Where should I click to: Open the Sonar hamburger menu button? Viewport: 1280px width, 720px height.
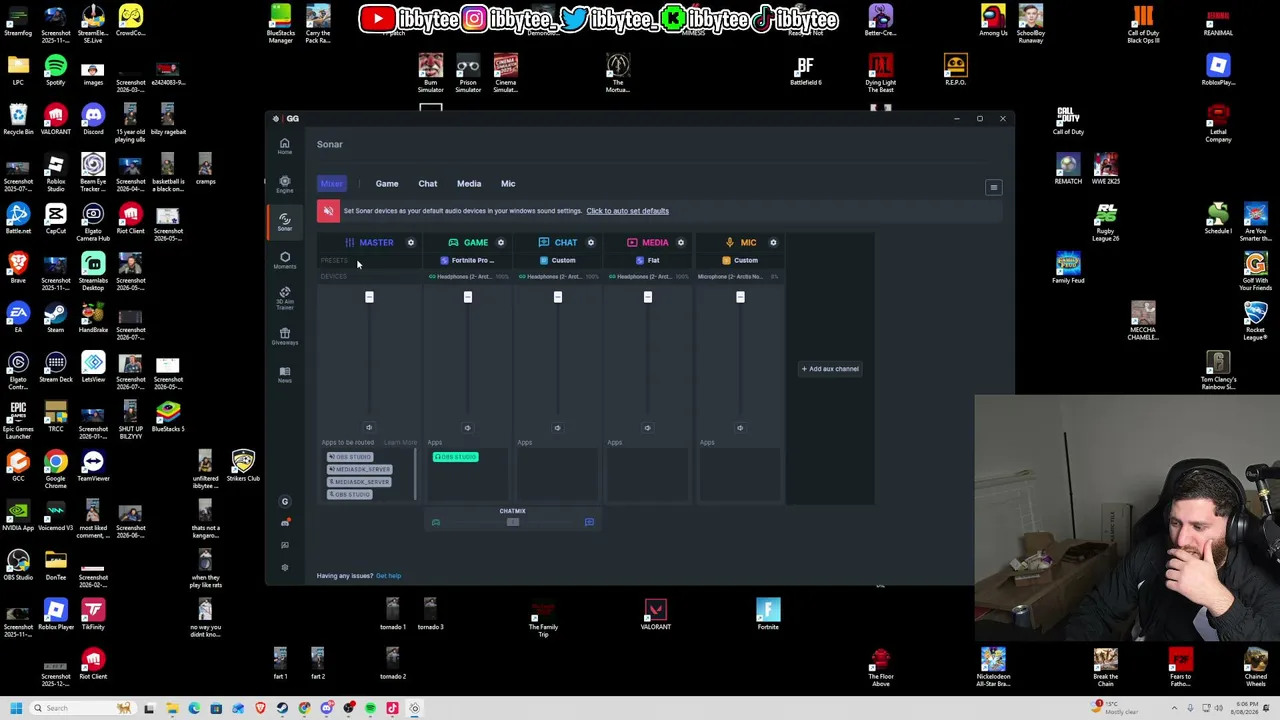[x=993, y=187]
